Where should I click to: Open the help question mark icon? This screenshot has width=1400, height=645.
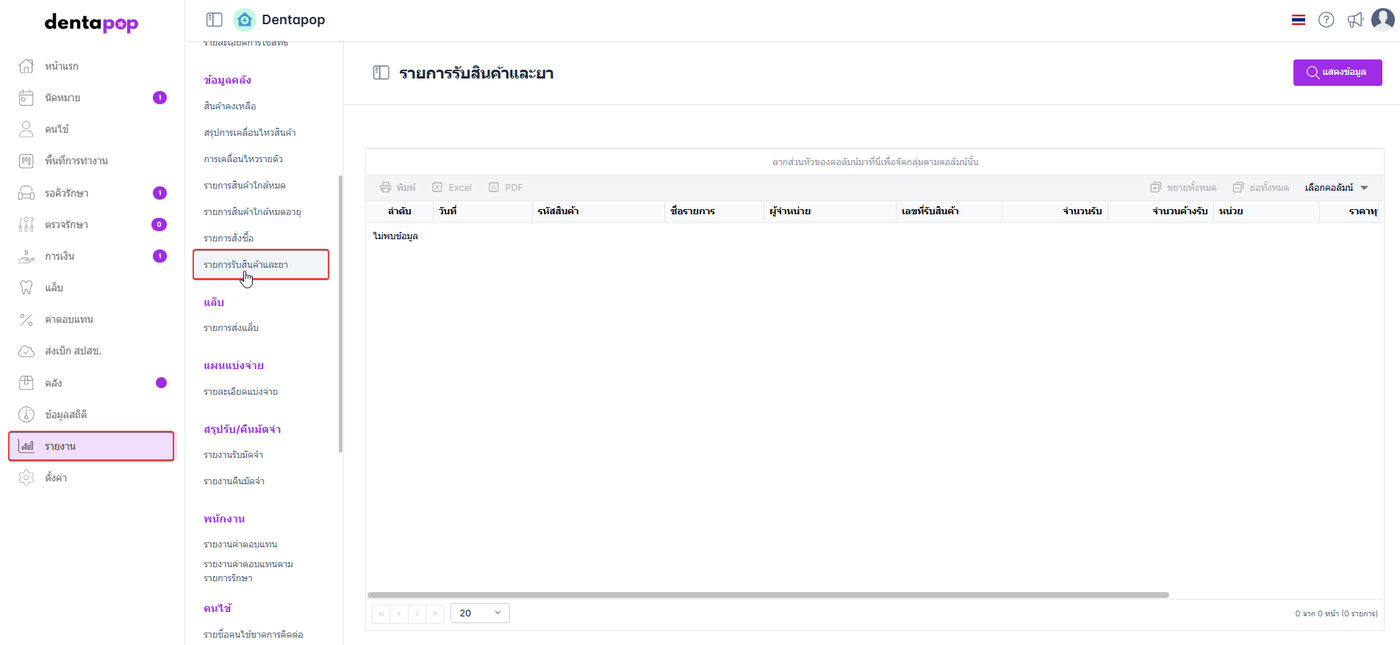(1326, 20)
